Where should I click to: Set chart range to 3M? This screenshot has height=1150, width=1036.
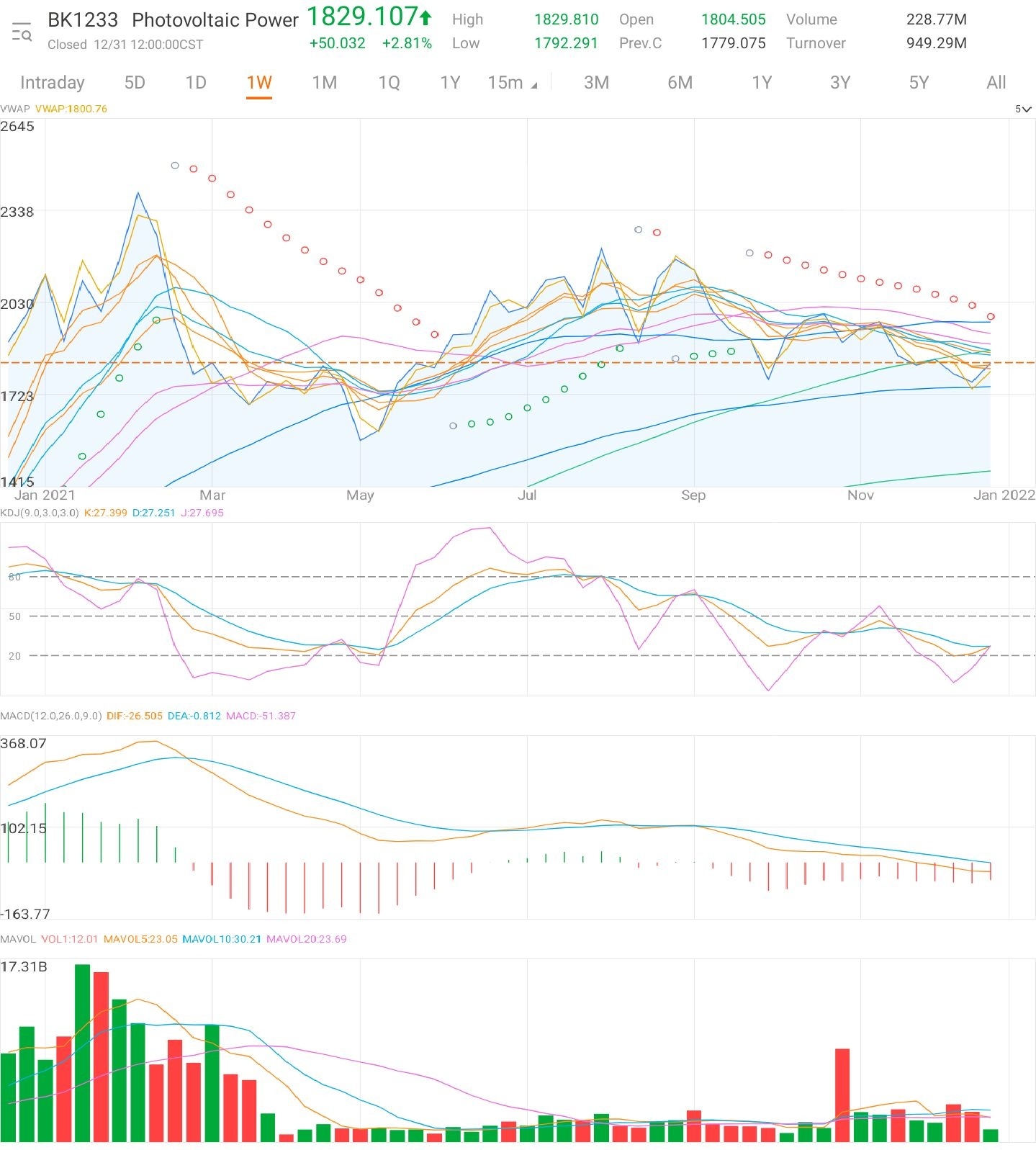pyautogui.click(x=596, y=83)
